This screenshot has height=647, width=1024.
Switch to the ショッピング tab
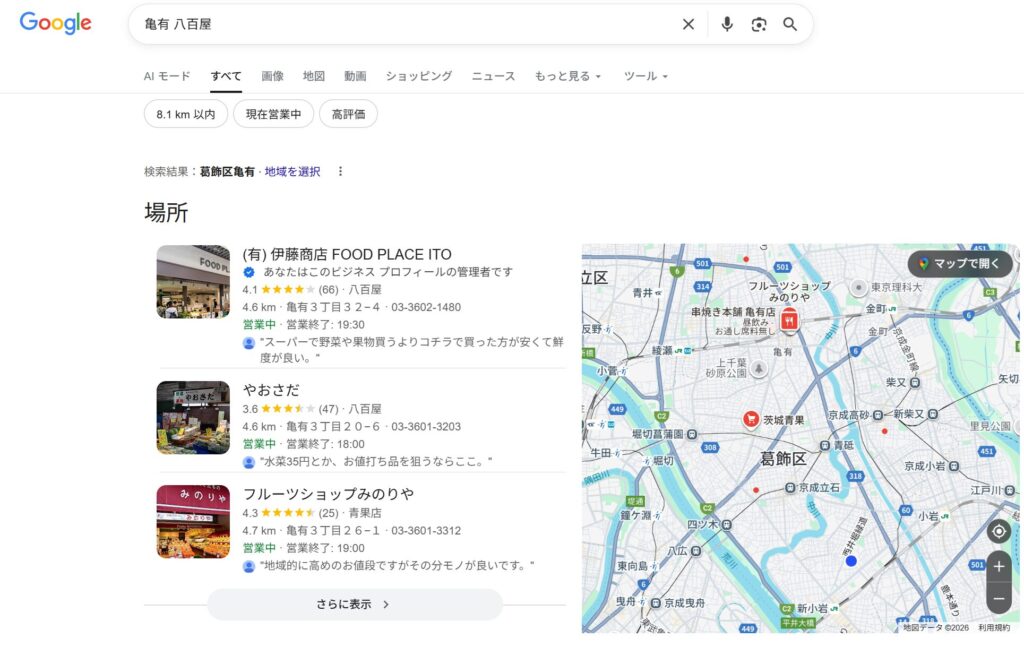pos(418,76)
